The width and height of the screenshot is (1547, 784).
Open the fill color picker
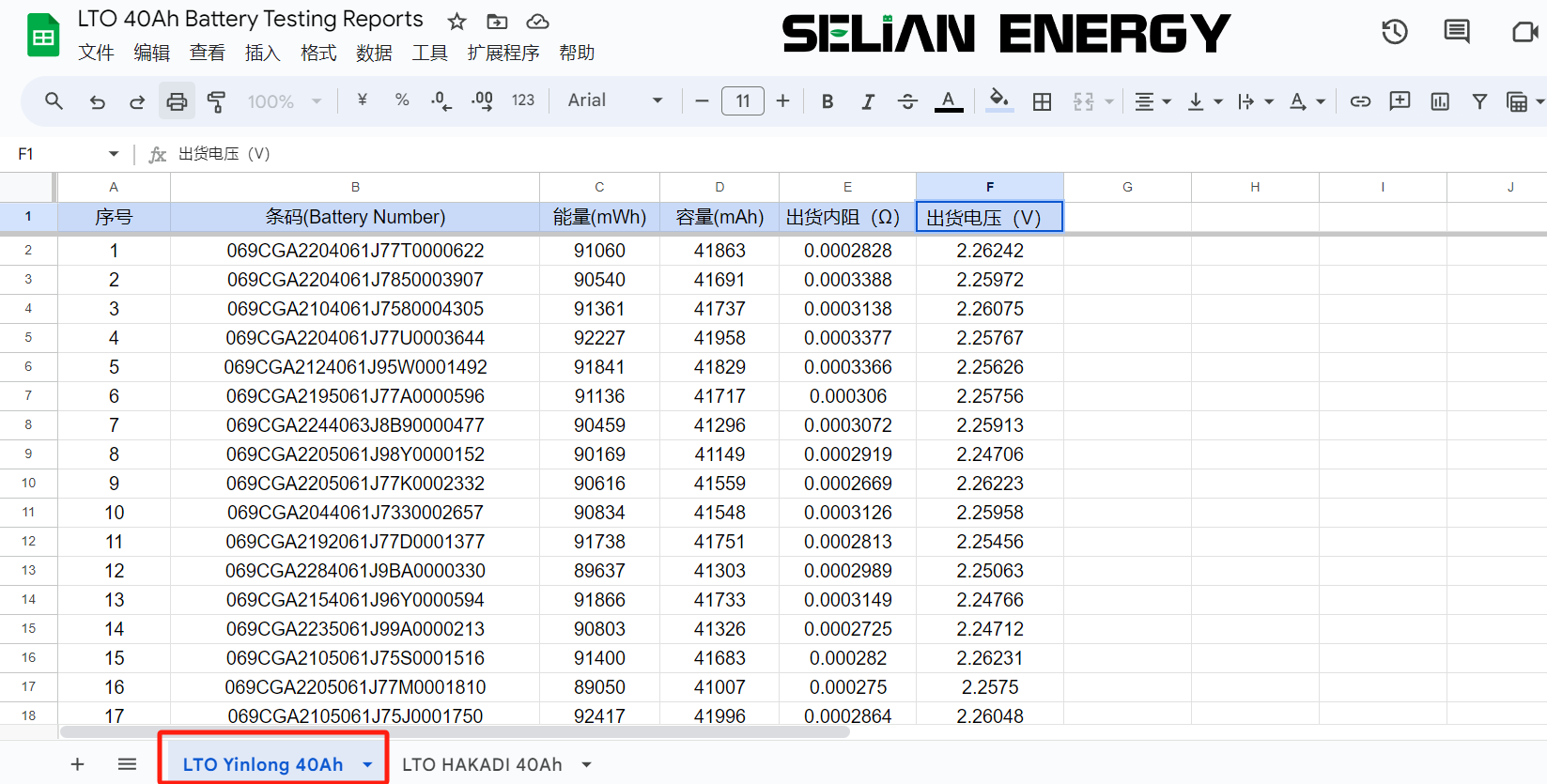[999, 100]
